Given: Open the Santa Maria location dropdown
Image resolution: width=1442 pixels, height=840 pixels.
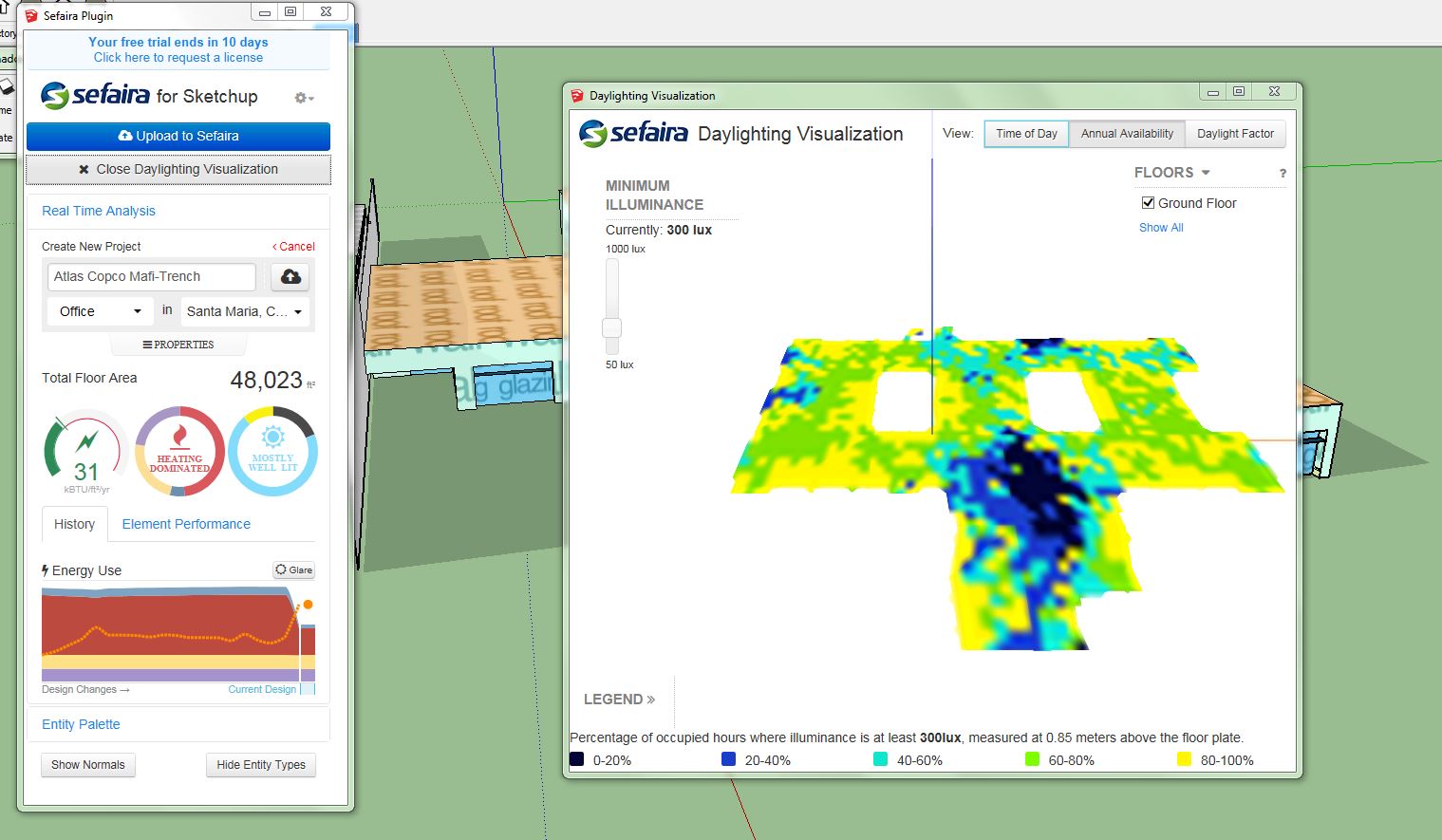Looking at the screenshot, I should [x=245, y=311].
